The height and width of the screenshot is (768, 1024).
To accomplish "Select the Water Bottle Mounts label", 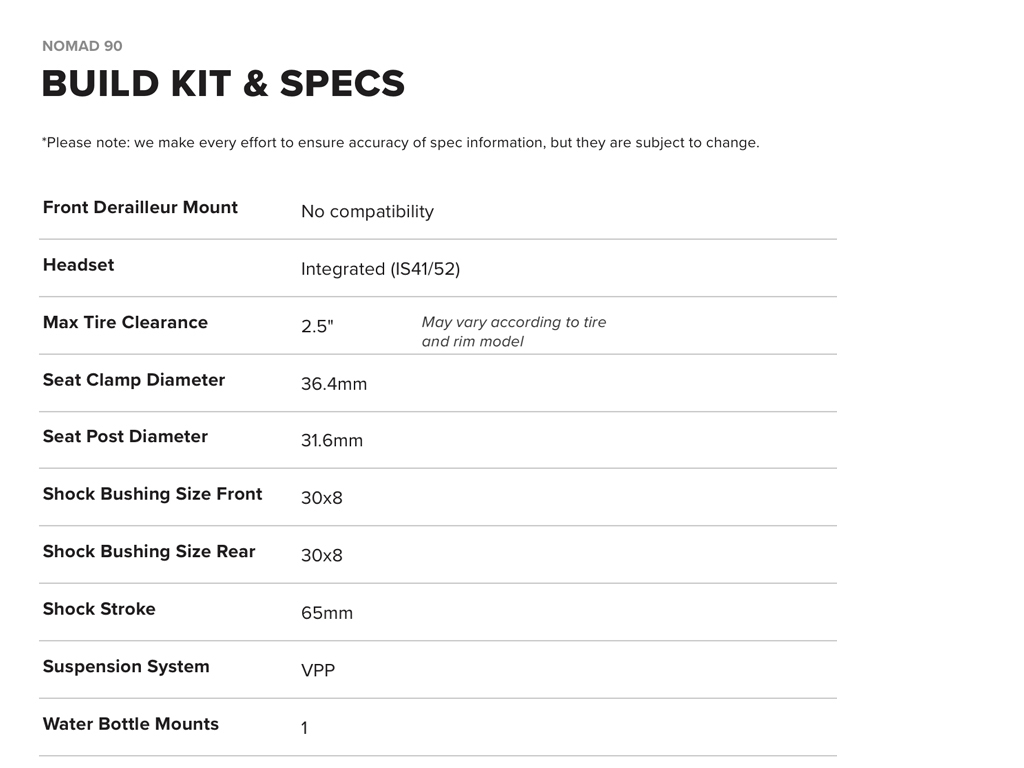I will pyautogui.click(x=130, y=724).
